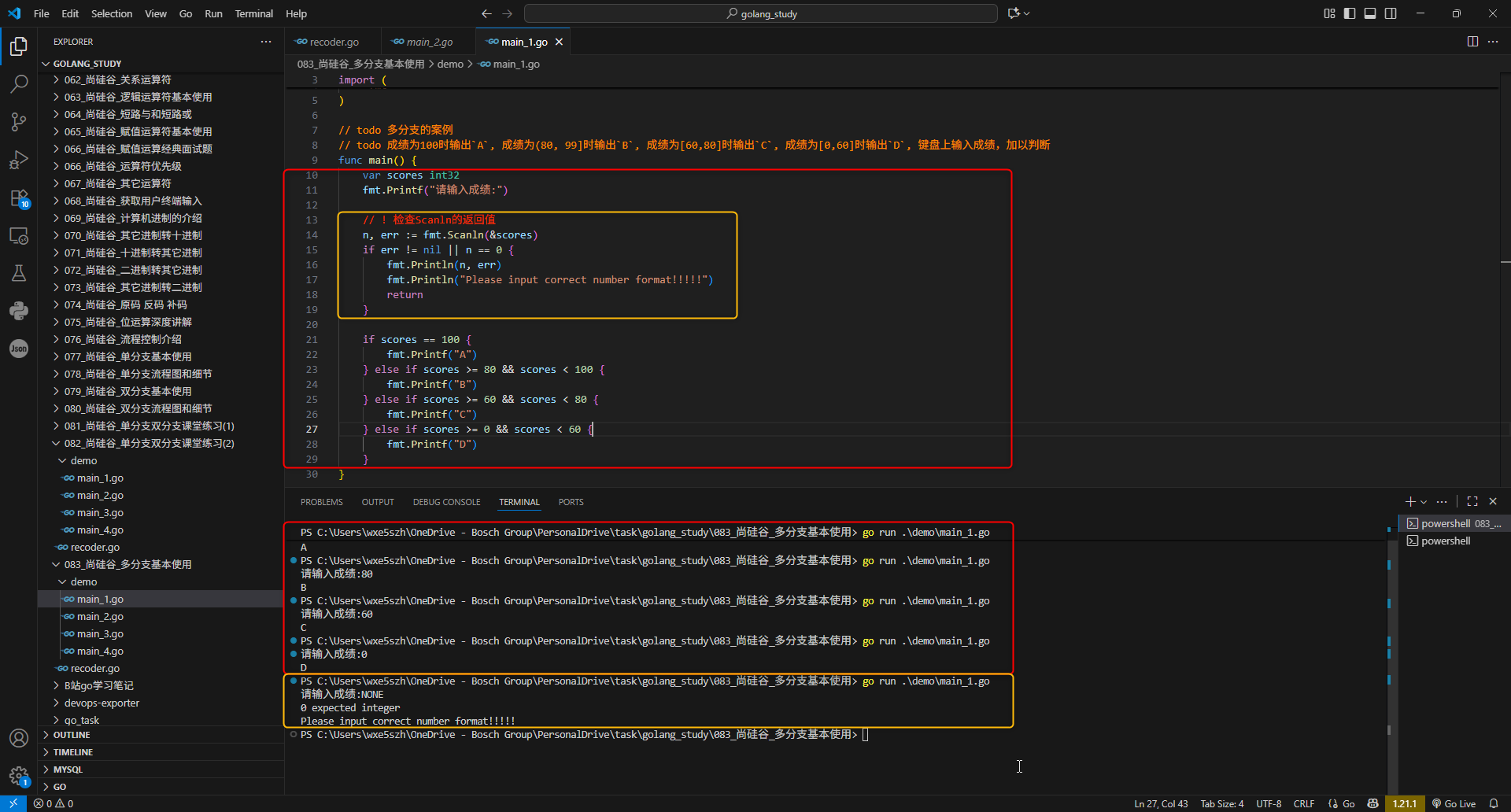Create a new terminal with the plus icon

coord(1410,501)
